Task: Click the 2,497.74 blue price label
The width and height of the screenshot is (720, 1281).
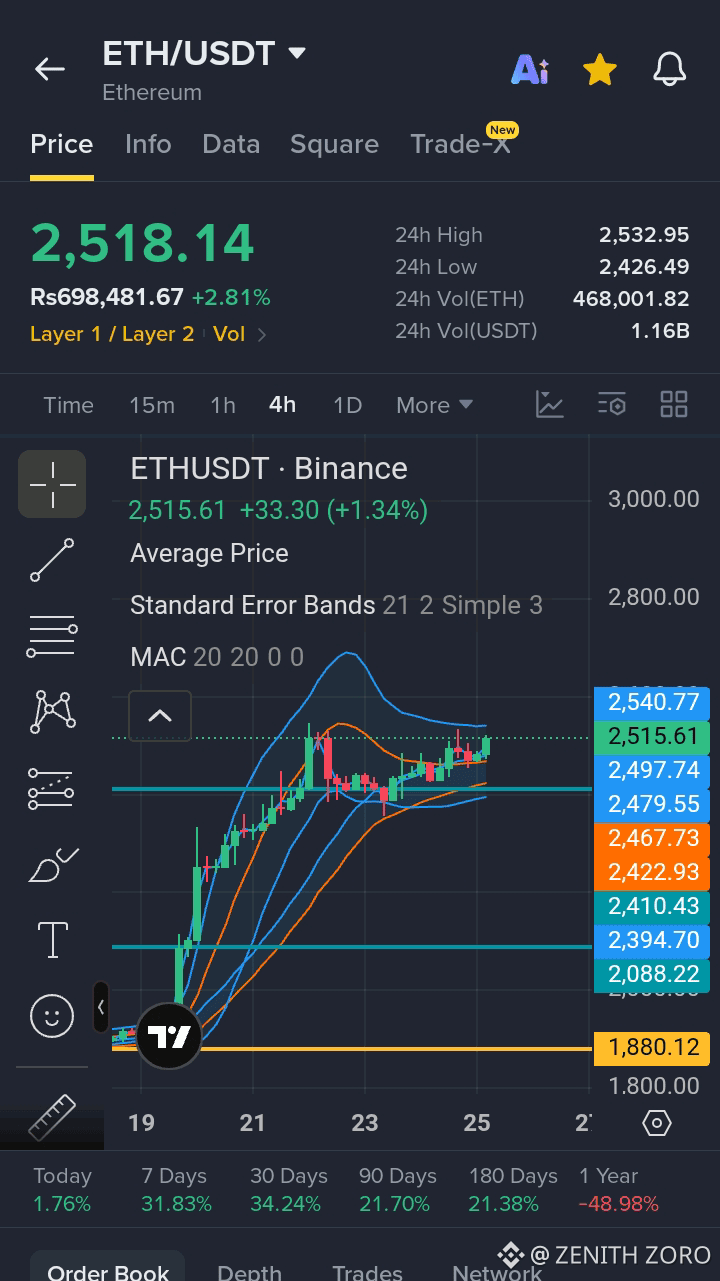Action: tap(652, 771)
